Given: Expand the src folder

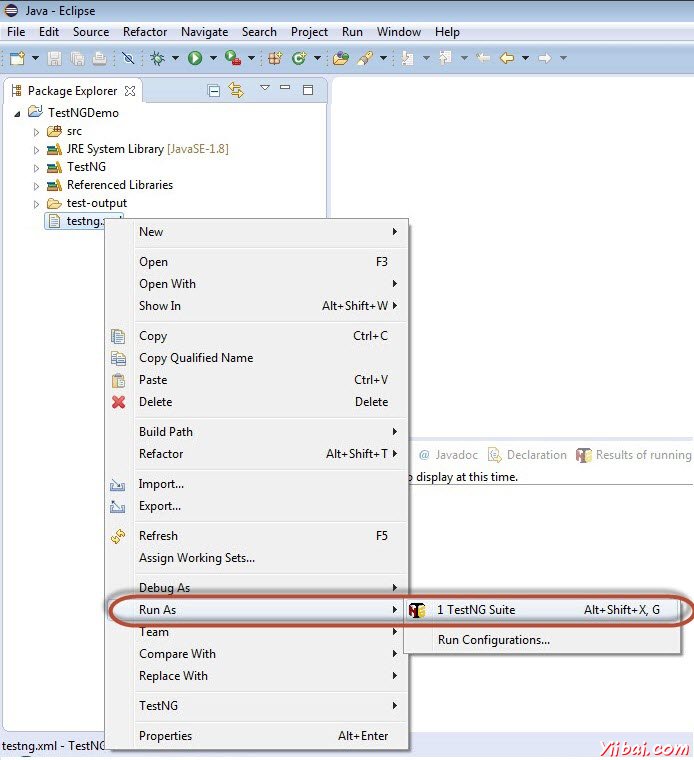Looking at the screenshot, I should tap(36, 132).
